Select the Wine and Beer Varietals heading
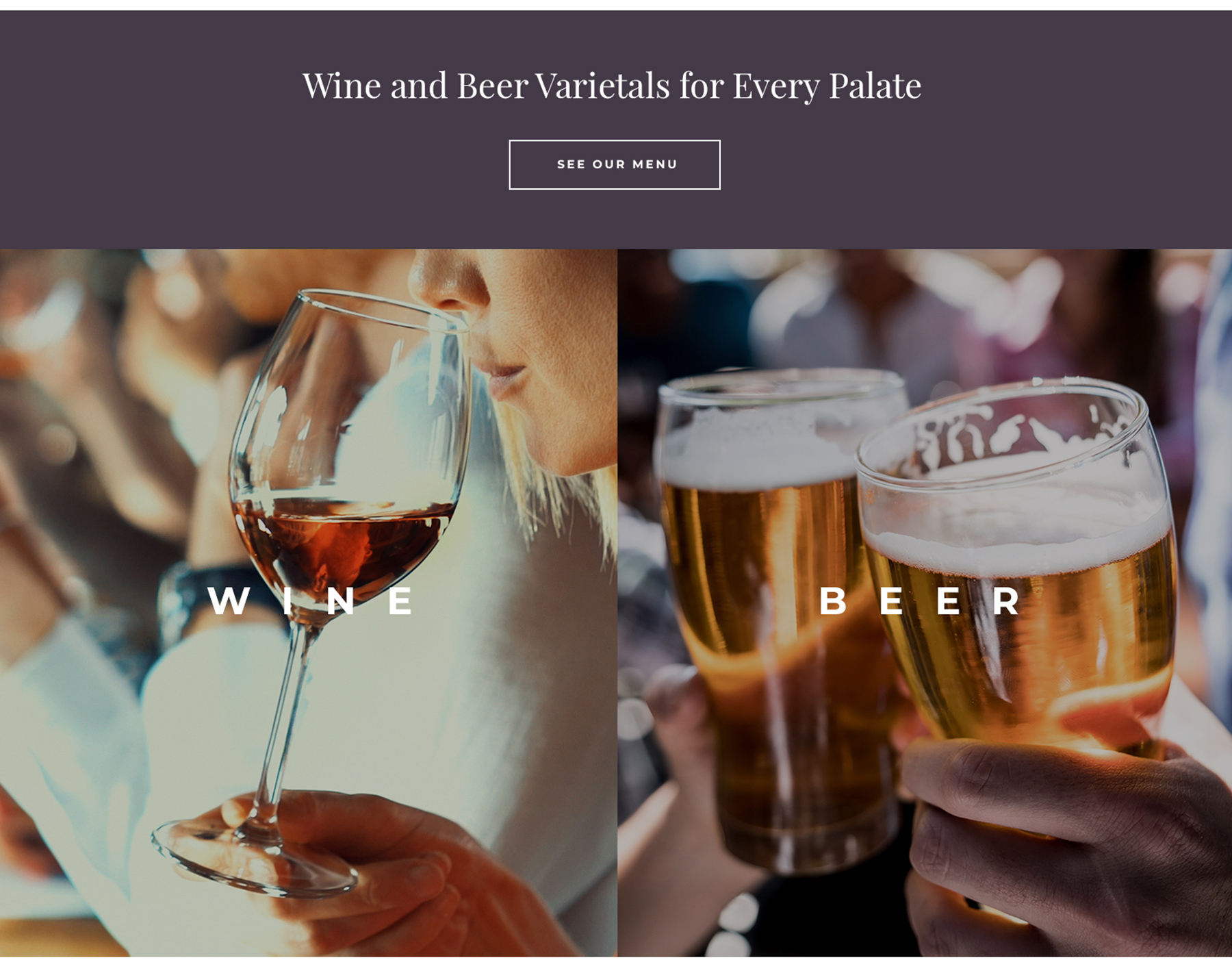 612,86
